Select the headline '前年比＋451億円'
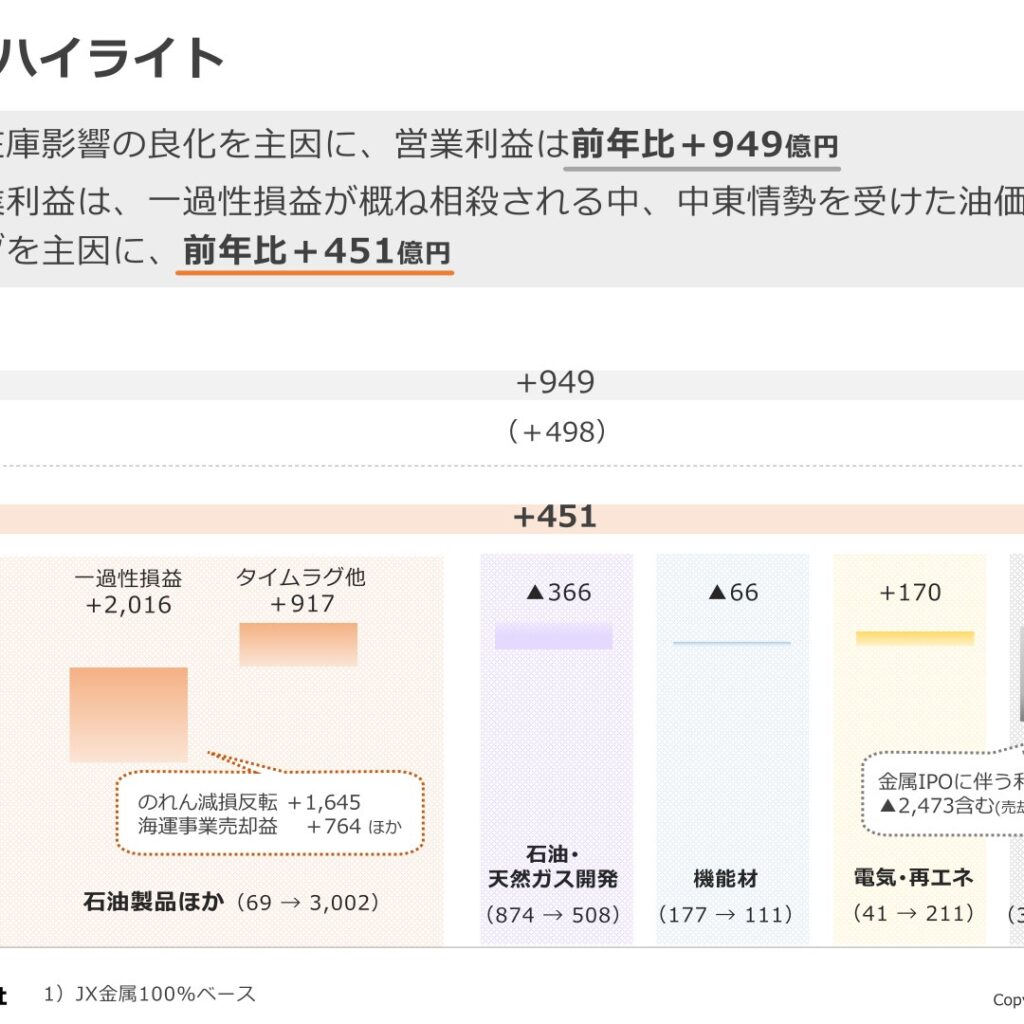1024x1024 pixels. point(316,251)
